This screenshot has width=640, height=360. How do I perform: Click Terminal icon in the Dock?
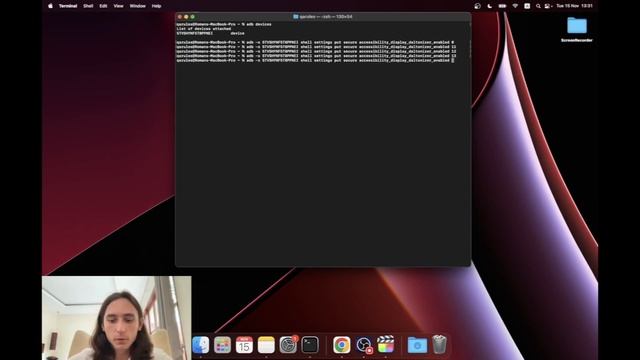click(310, 345)
